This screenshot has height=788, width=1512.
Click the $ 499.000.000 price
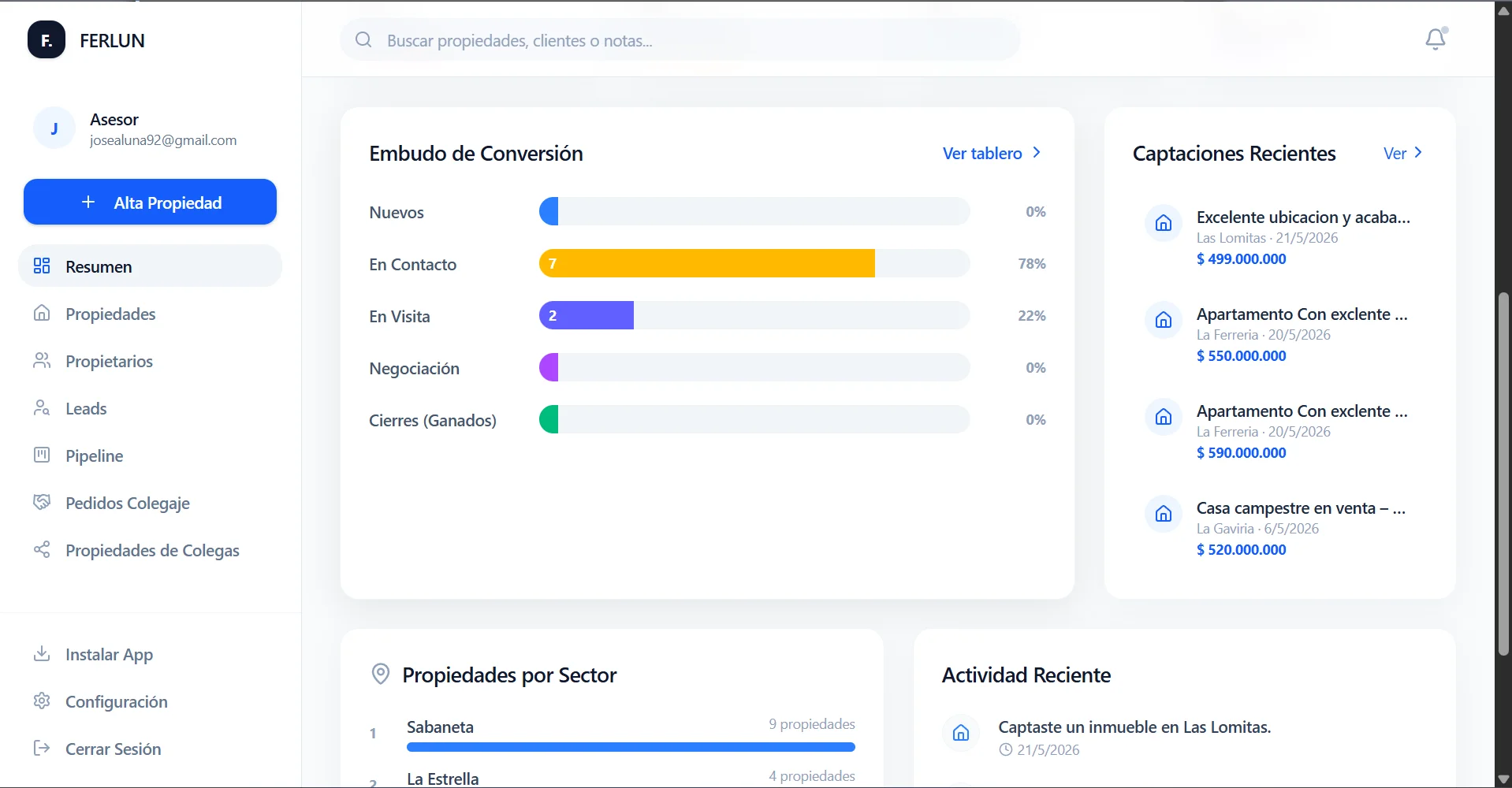(x=1241, y=258)
